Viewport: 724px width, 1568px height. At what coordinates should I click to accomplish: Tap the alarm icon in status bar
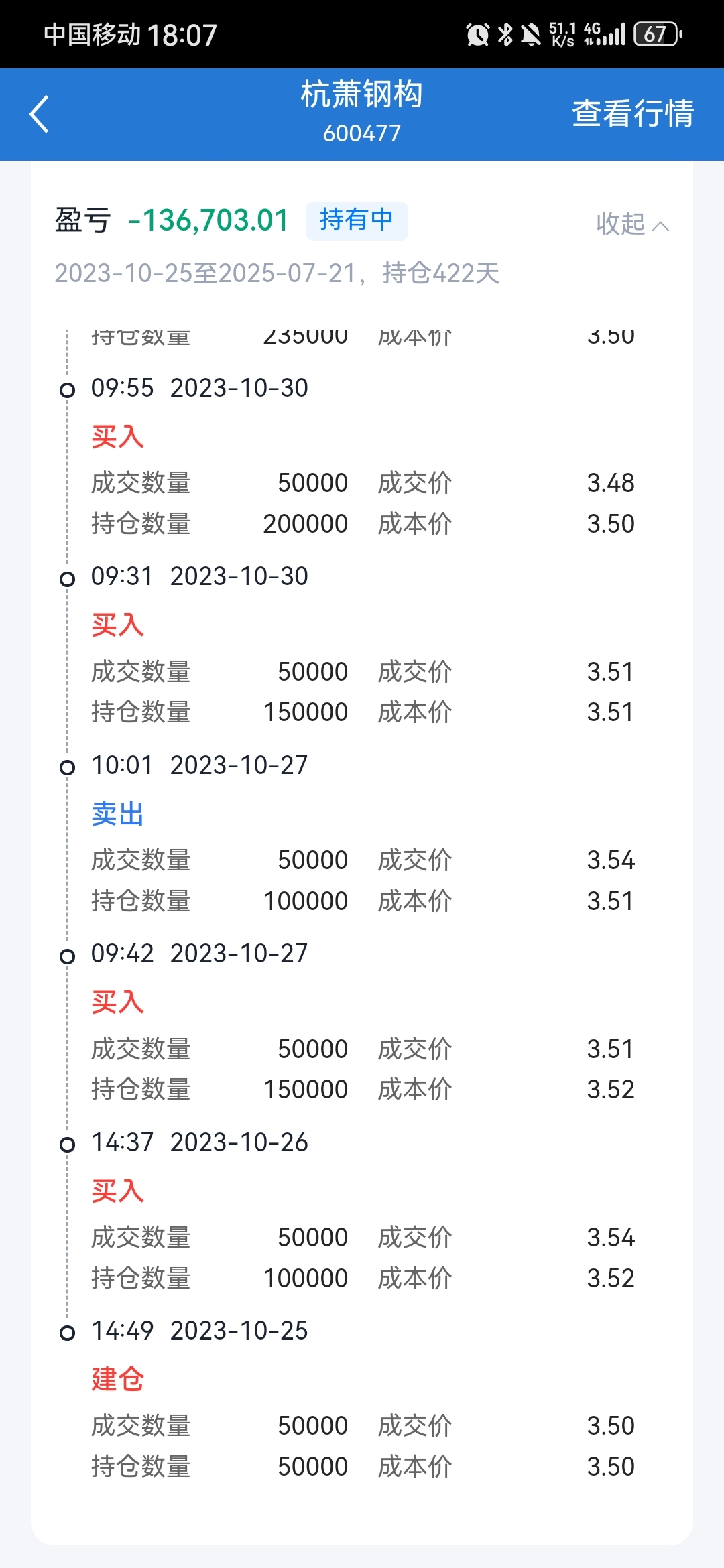click(x=477, y=34)
